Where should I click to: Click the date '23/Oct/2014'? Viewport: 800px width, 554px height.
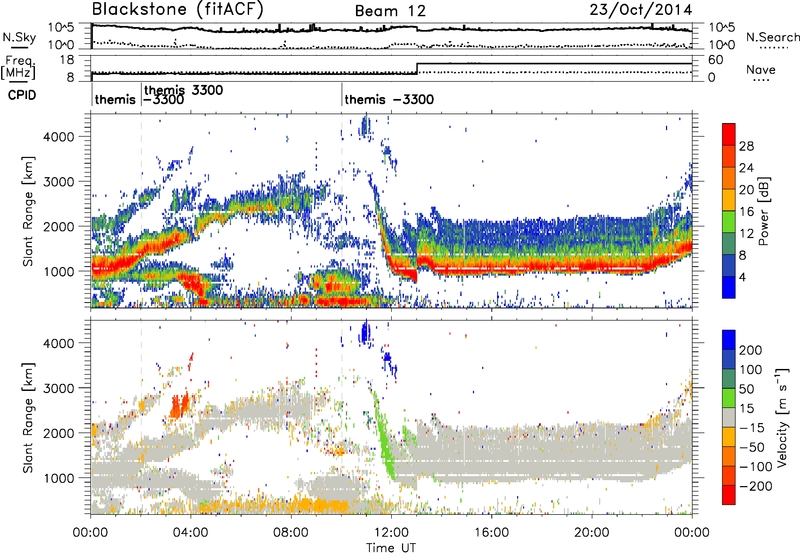[641, 10]
